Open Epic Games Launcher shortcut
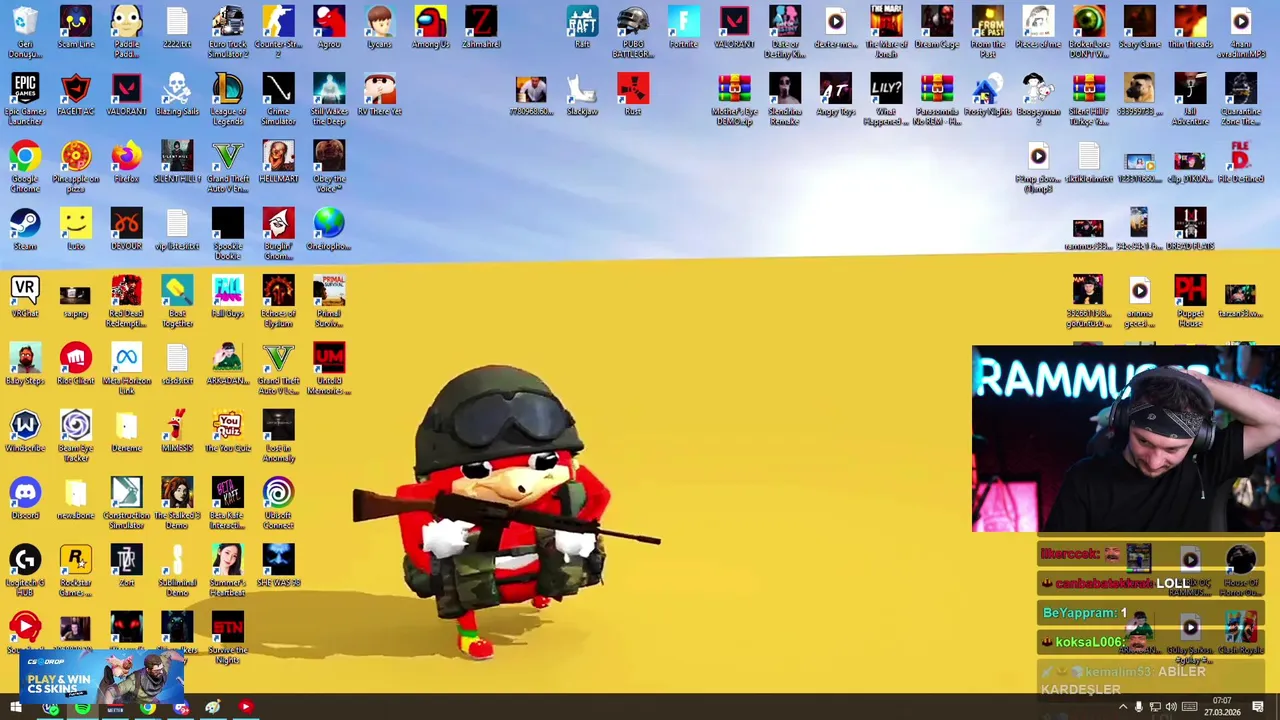1280x720 pixels. click(x=25, y=99)
